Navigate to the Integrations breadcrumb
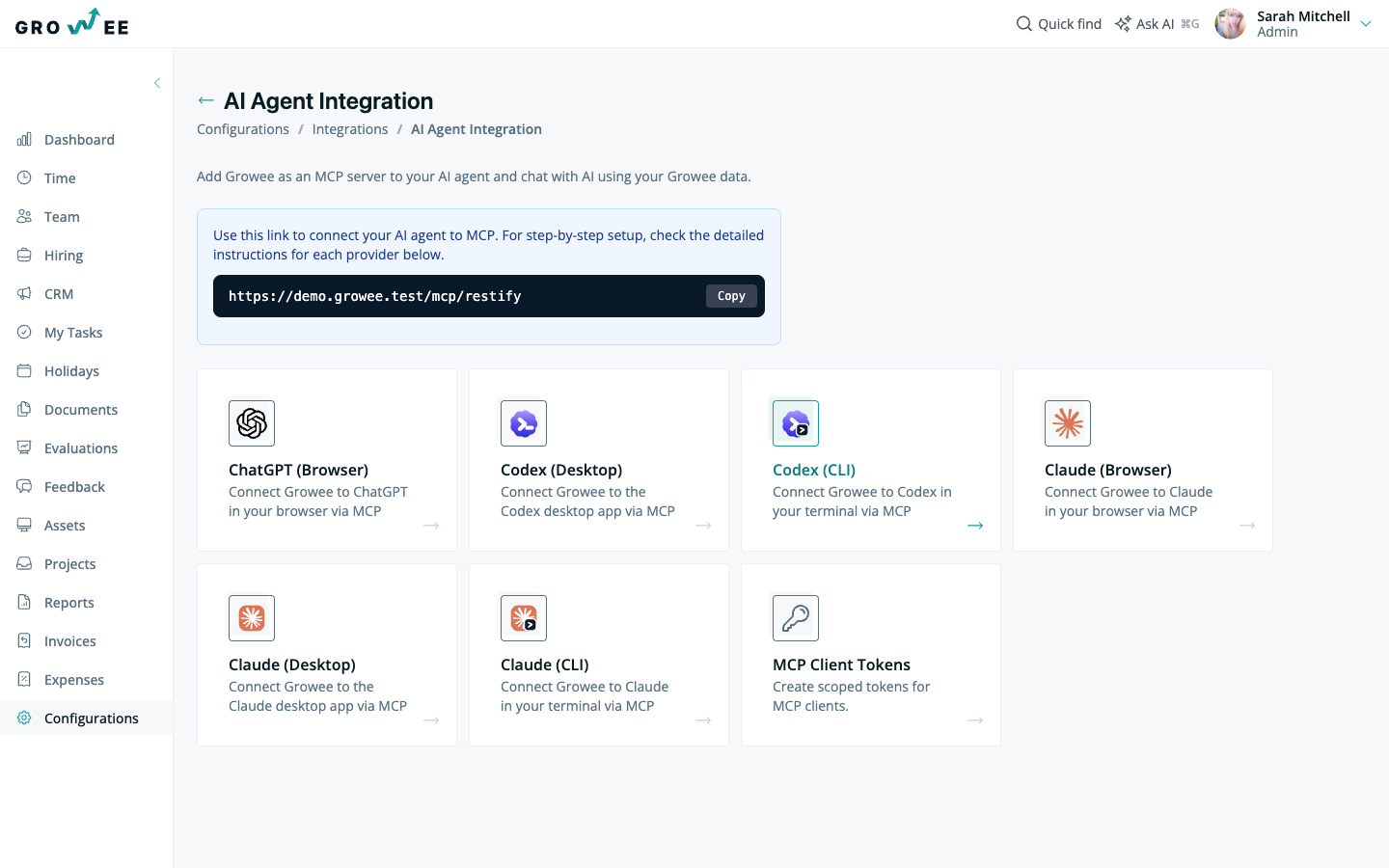Image resolution: width=1389 pixels, height=868 pixels. [x=350, y=129]
